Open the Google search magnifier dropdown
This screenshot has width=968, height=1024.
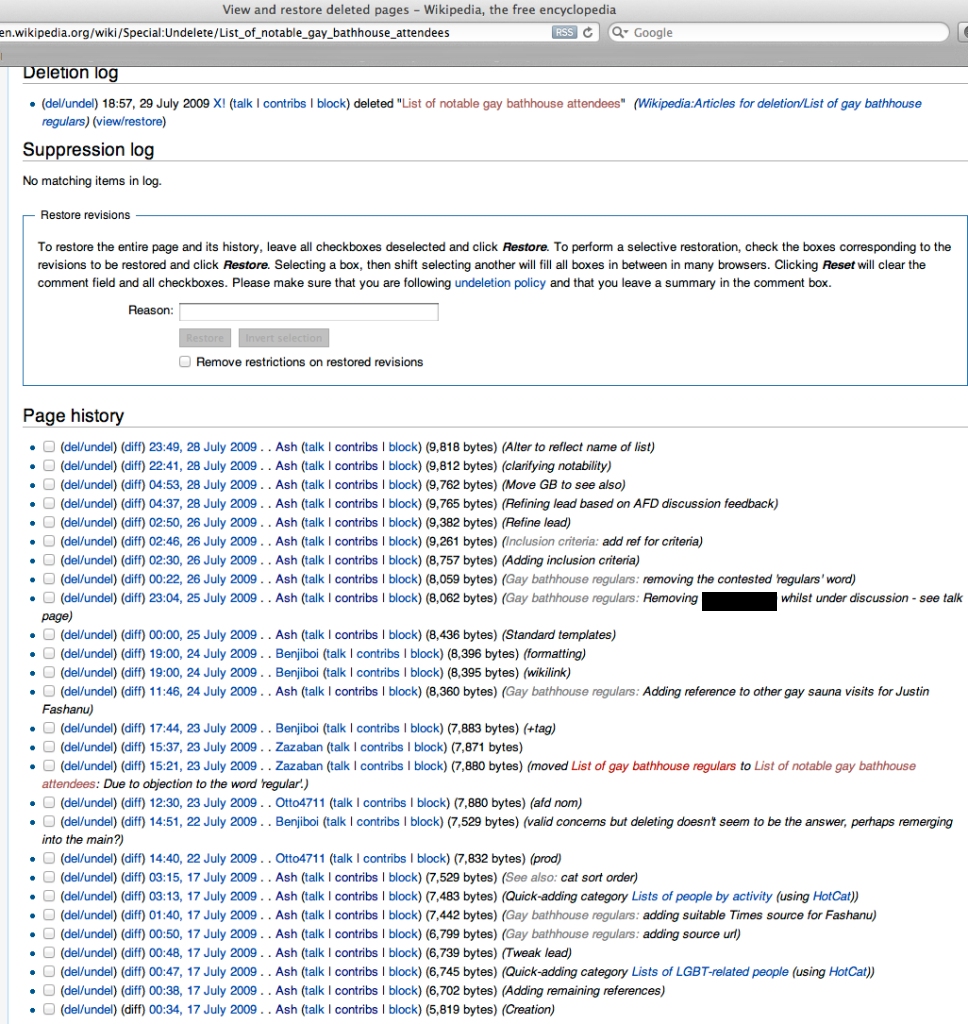(x=620, y=32)
